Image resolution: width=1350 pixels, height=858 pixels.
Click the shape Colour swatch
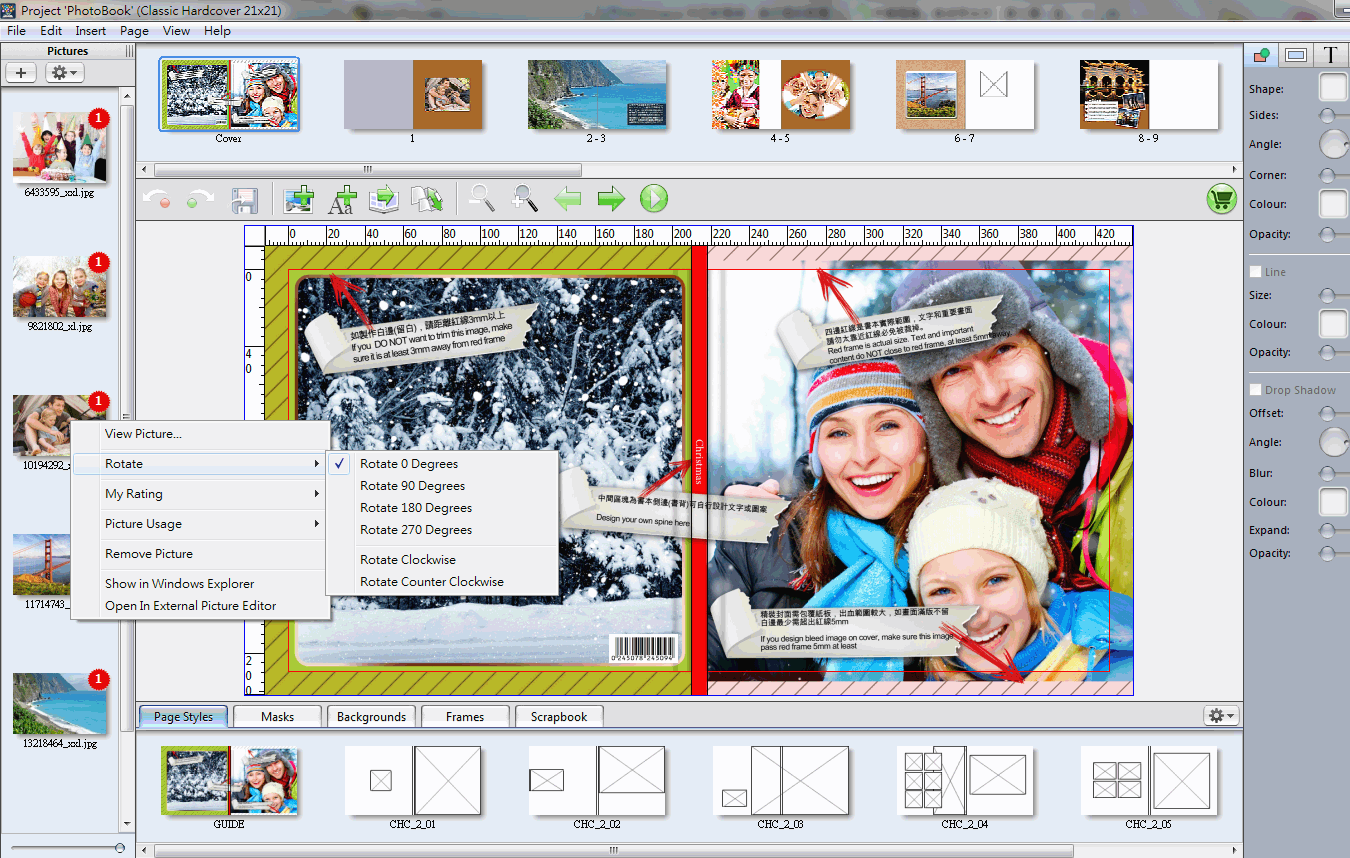pyautogui.click(x=1333, y=204)
